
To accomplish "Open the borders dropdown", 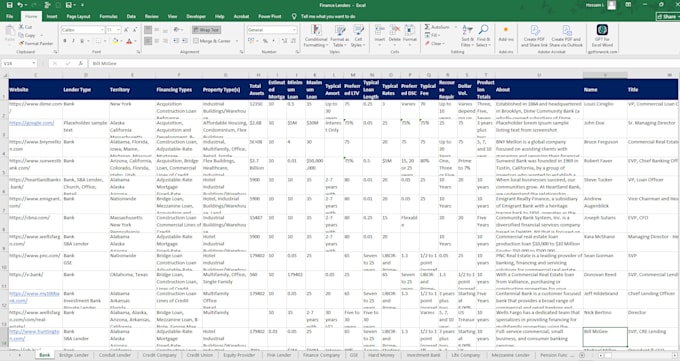I will coord(105,41).
